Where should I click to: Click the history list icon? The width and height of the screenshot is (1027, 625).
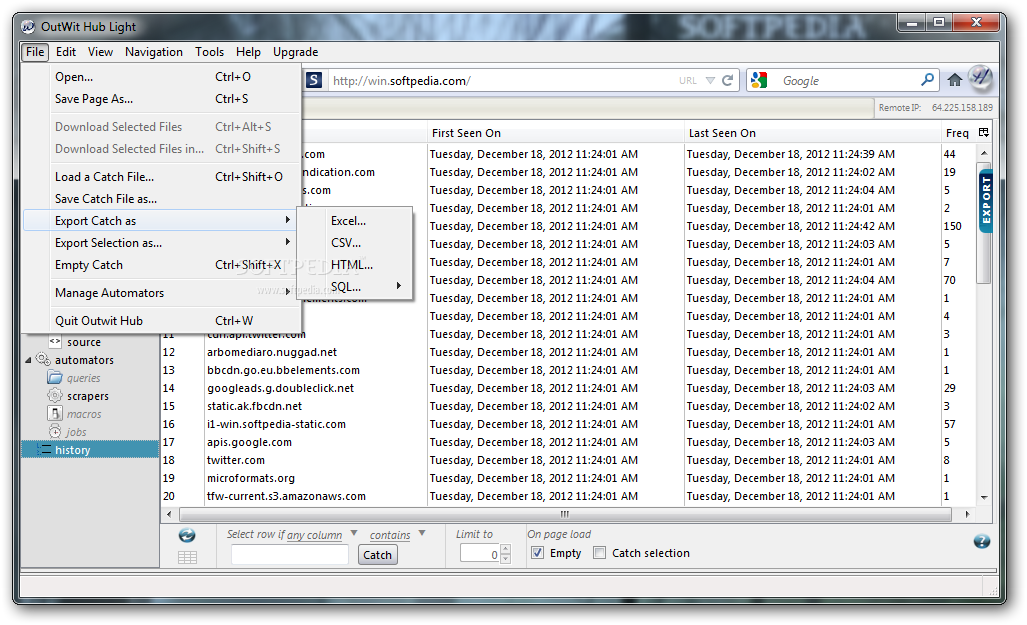pos(43,449)
